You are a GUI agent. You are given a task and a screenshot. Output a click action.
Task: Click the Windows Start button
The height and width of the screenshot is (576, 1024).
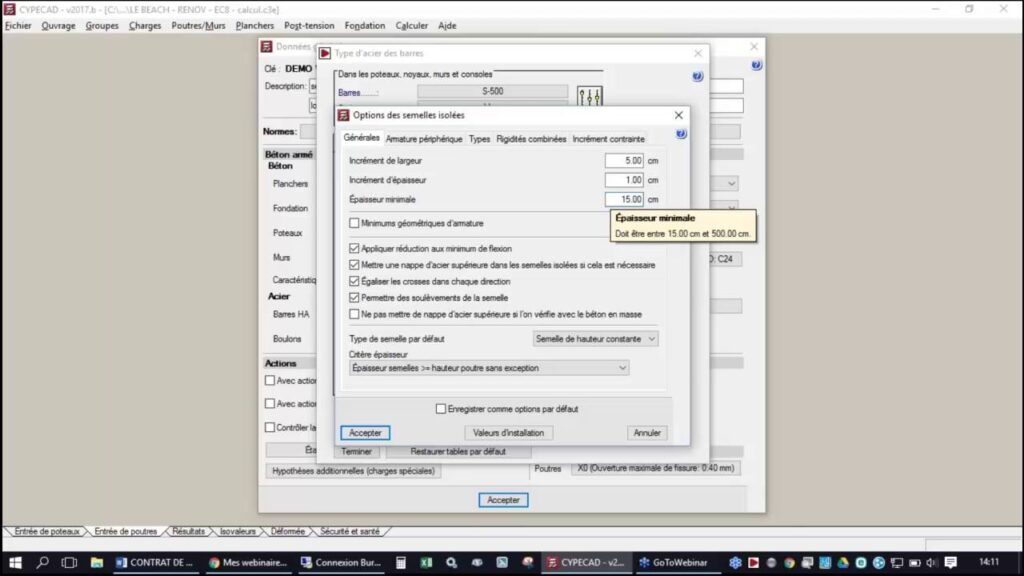[15, 563]
